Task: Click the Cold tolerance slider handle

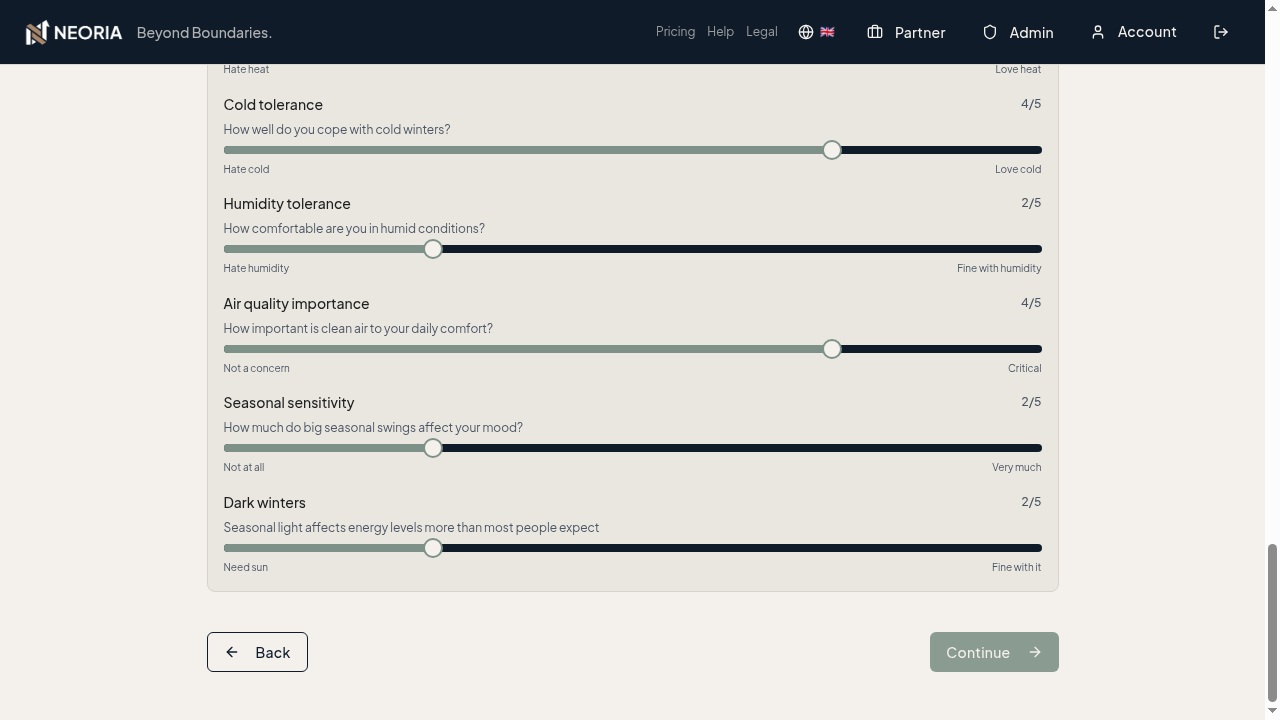Action: [832, 150]
